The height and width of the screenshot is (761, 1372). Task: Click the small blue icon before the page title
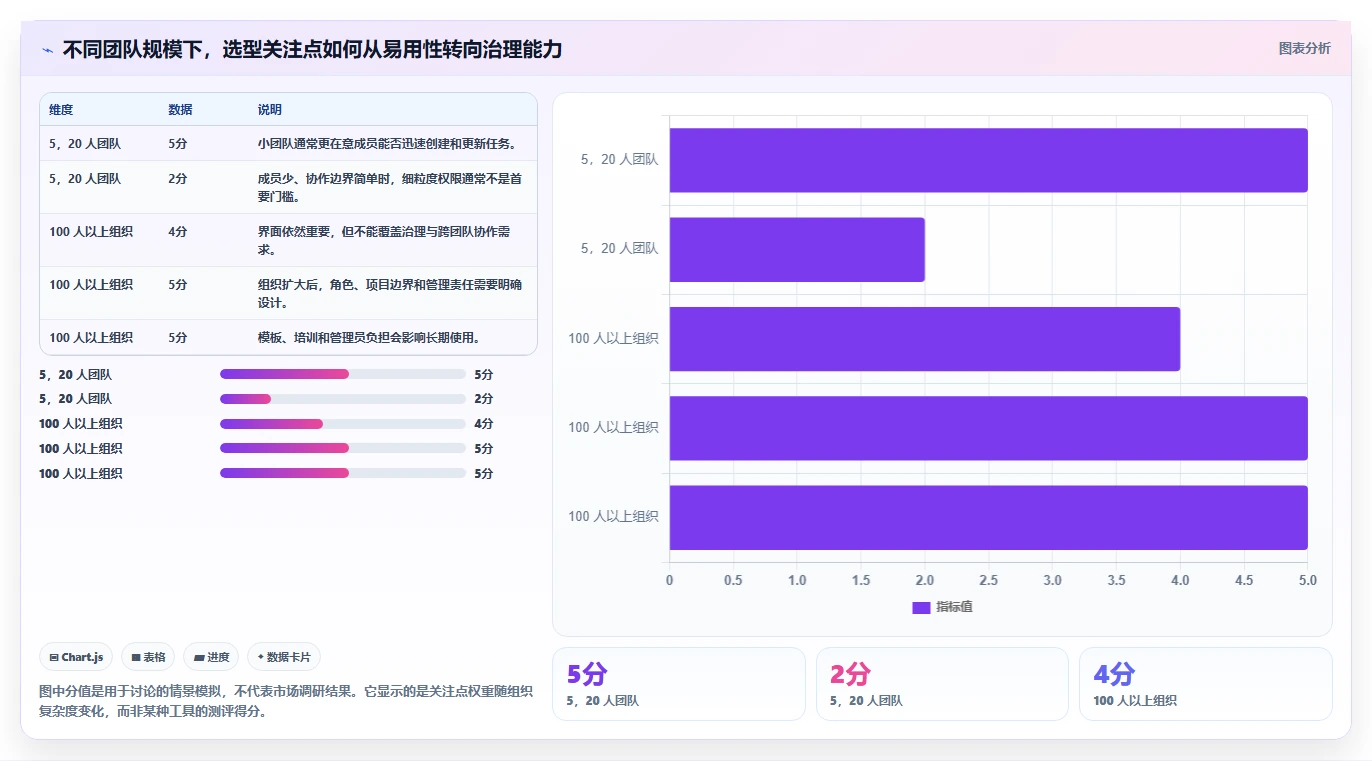tap(47, 50)
